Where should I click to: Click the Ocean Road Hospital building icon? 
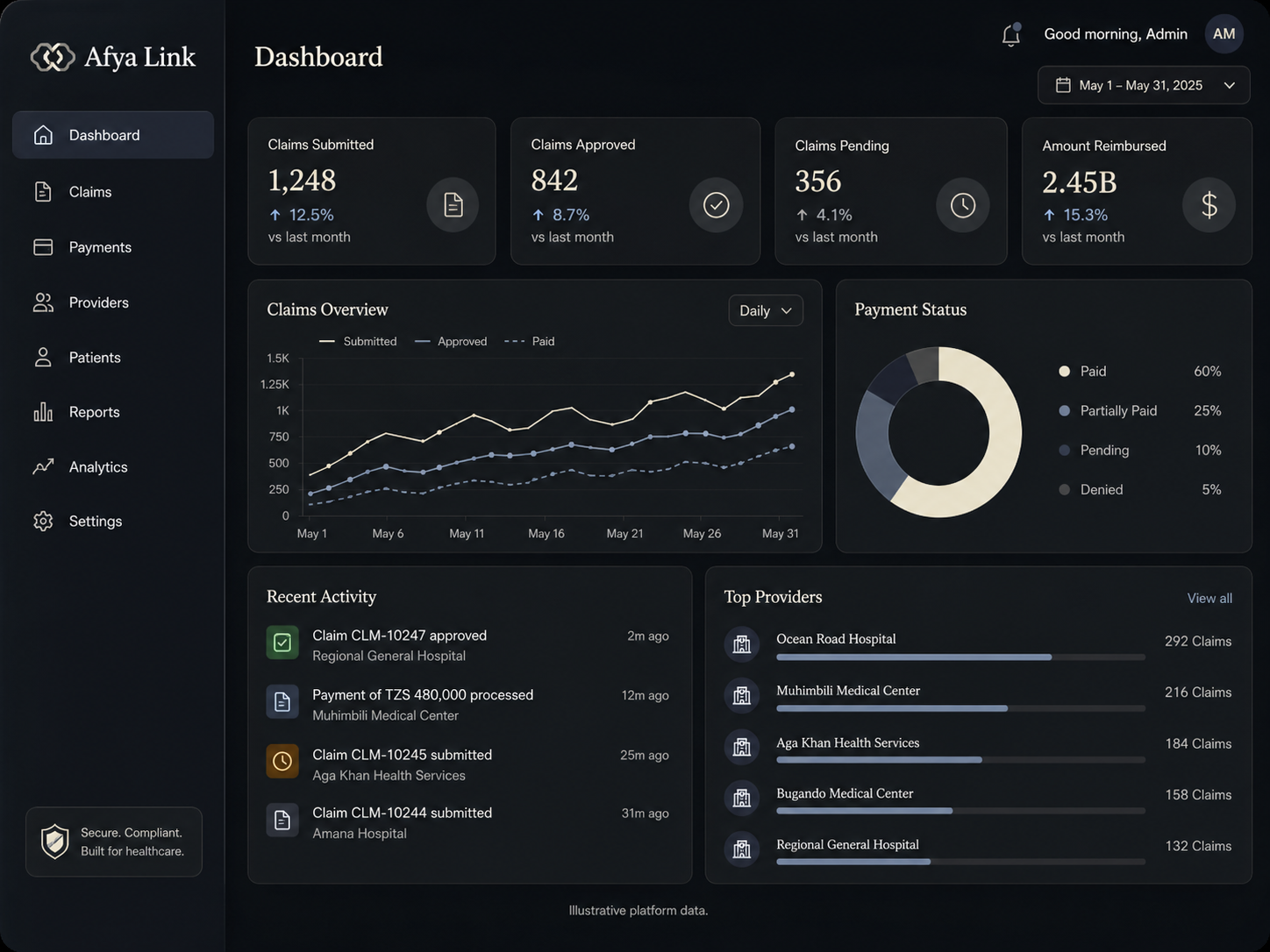(742, 644)
